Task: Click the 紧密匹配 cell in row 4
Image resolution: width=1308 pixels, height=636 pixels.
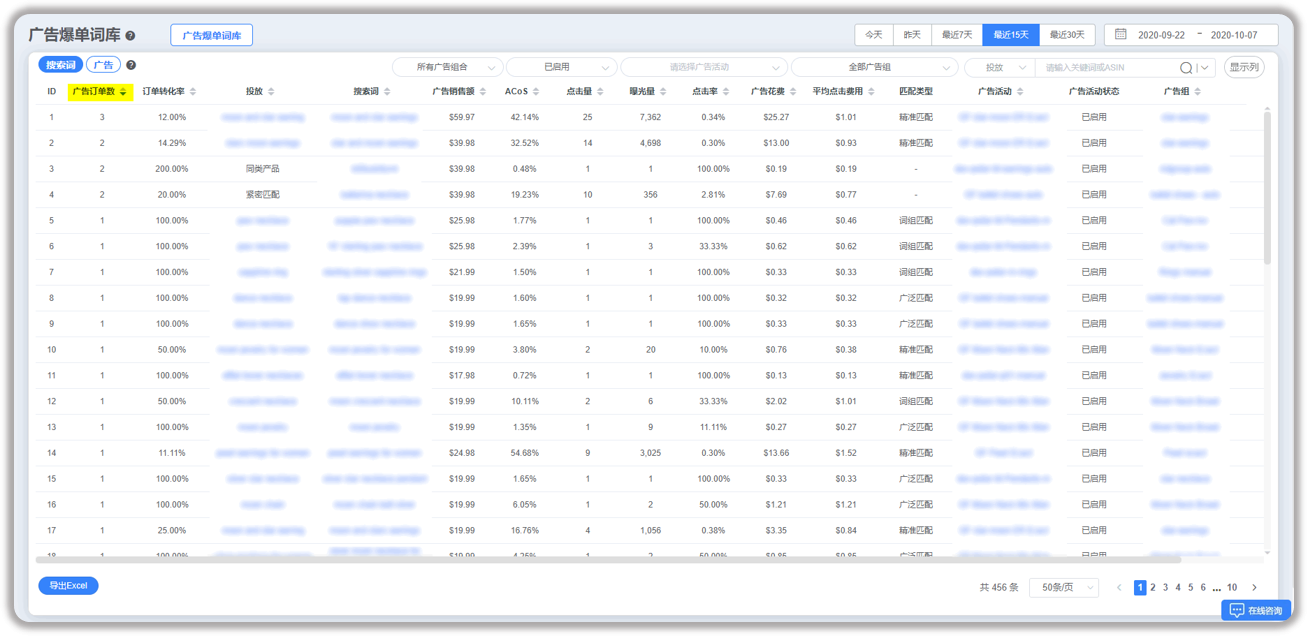Action: point(262,195)
